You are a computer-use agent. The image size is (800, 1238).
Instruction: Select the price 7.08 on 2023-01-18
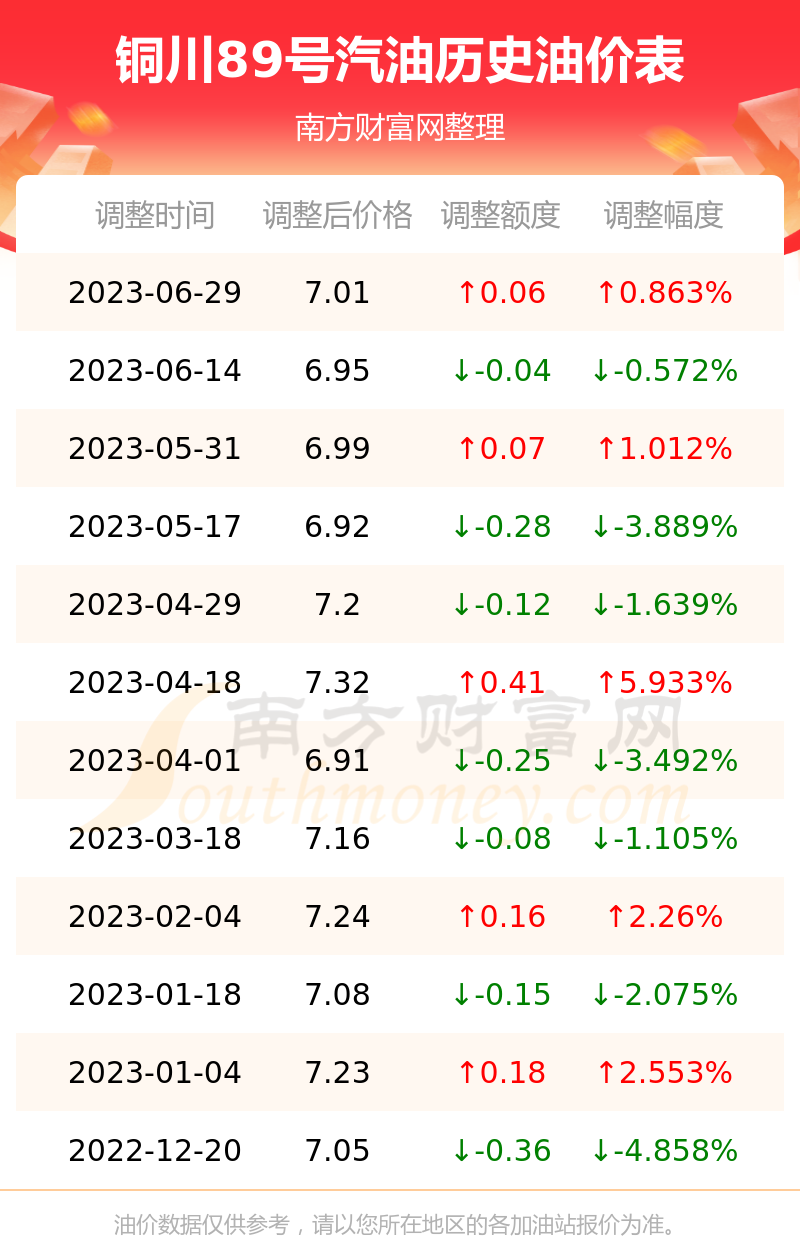338,995
